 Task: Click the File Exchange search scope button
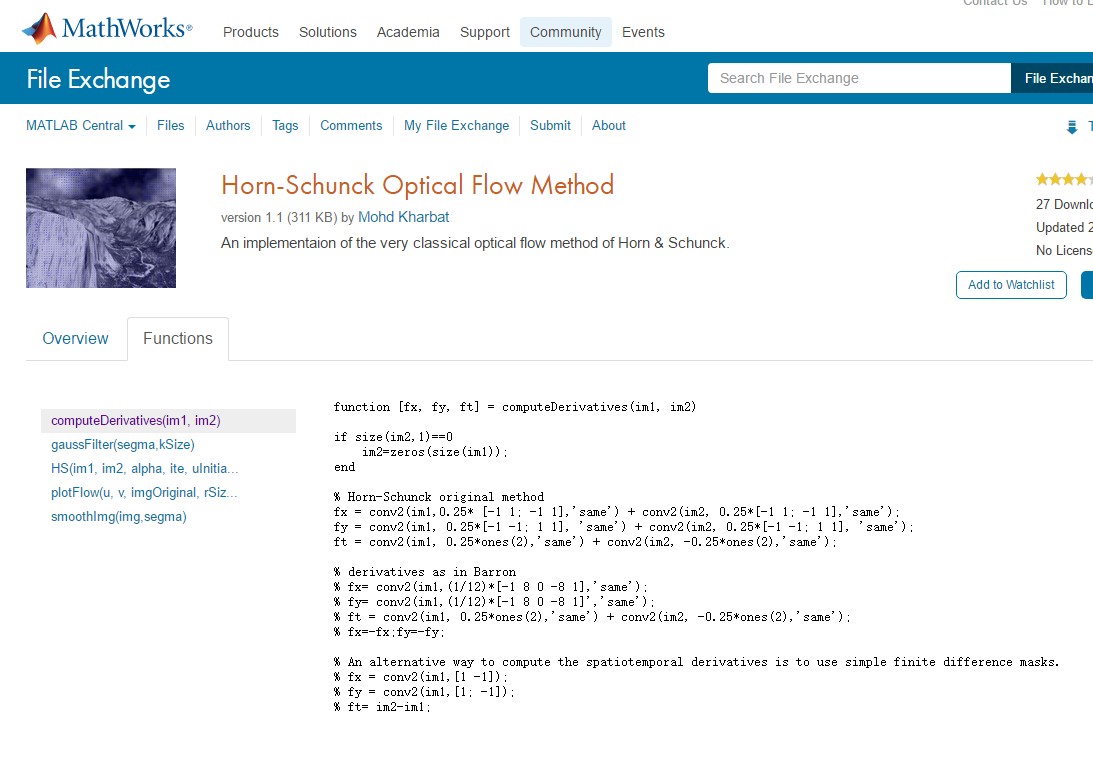1052,78
